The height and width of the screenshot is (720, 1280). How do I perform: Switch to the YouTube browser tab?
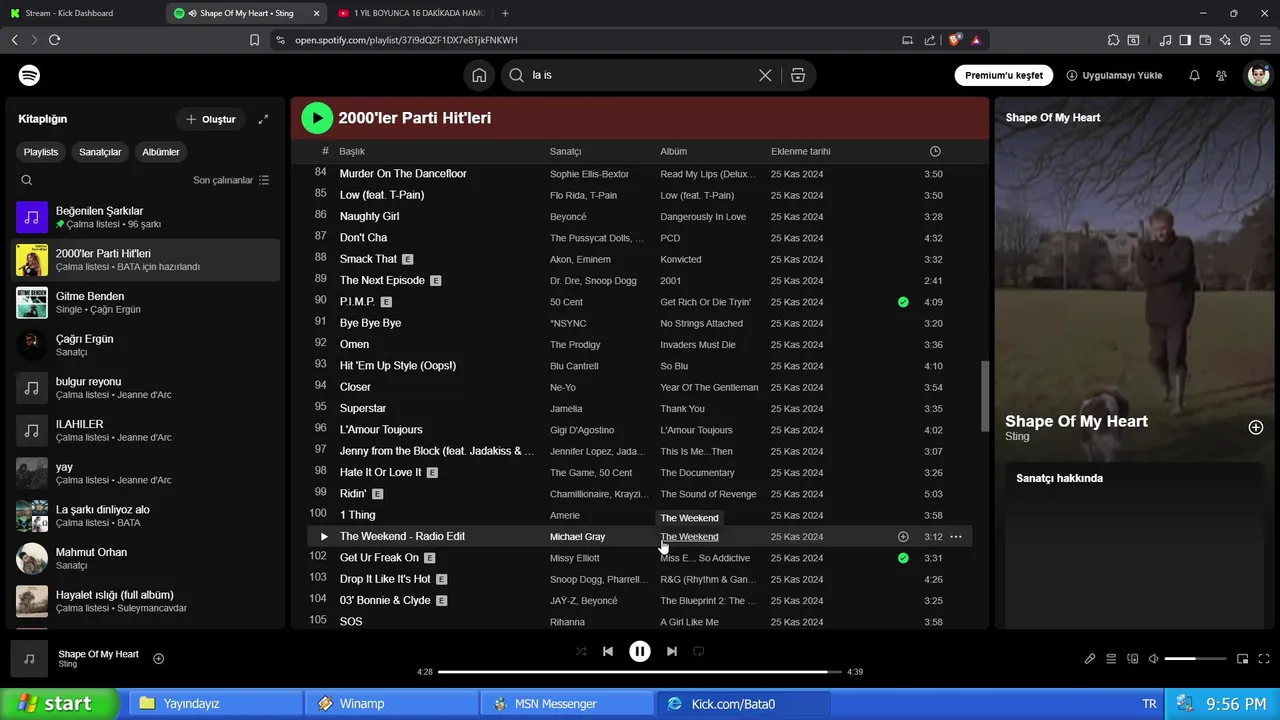pos(410,13)
